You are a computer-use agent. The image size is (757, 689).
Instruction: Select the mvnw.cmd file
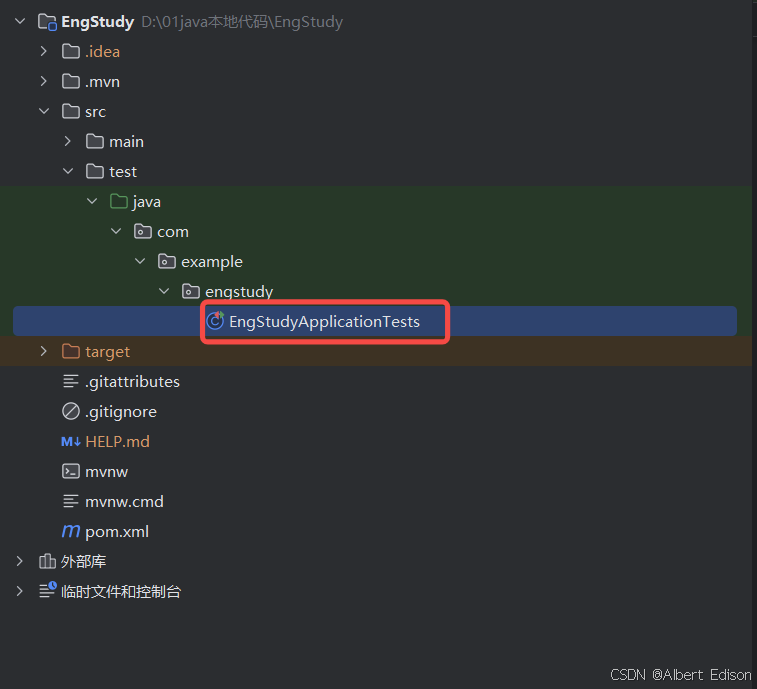coord(124,502)
